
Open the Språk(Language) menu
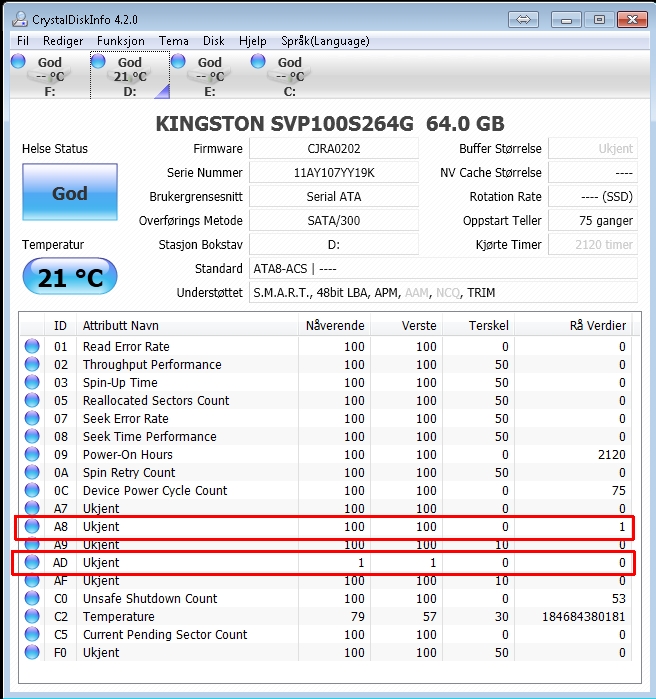click(325, 41)
